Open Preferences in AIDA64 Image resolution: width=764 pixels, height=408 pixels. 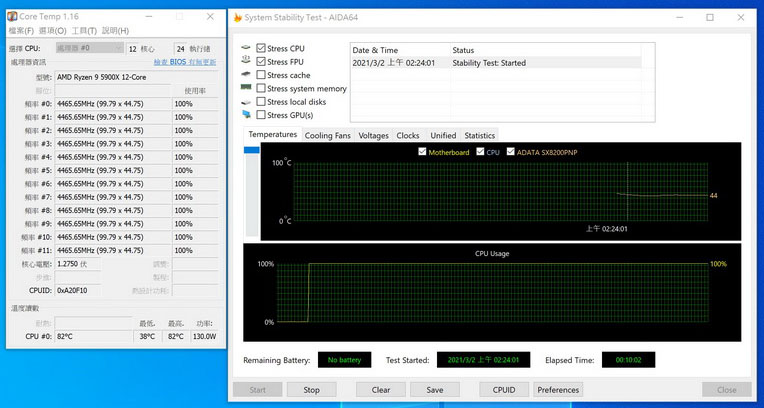558,389
